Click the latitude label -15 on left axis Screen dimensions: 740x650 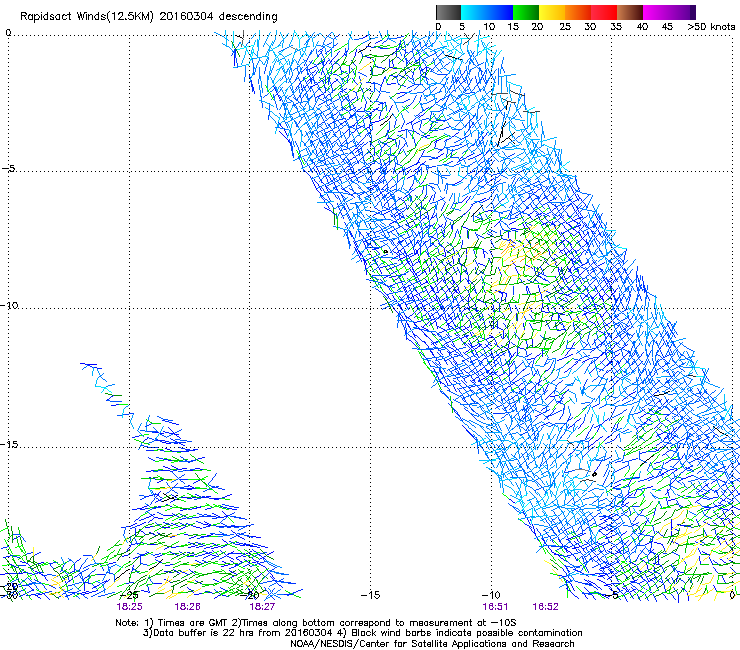click(x=9, y=445)
